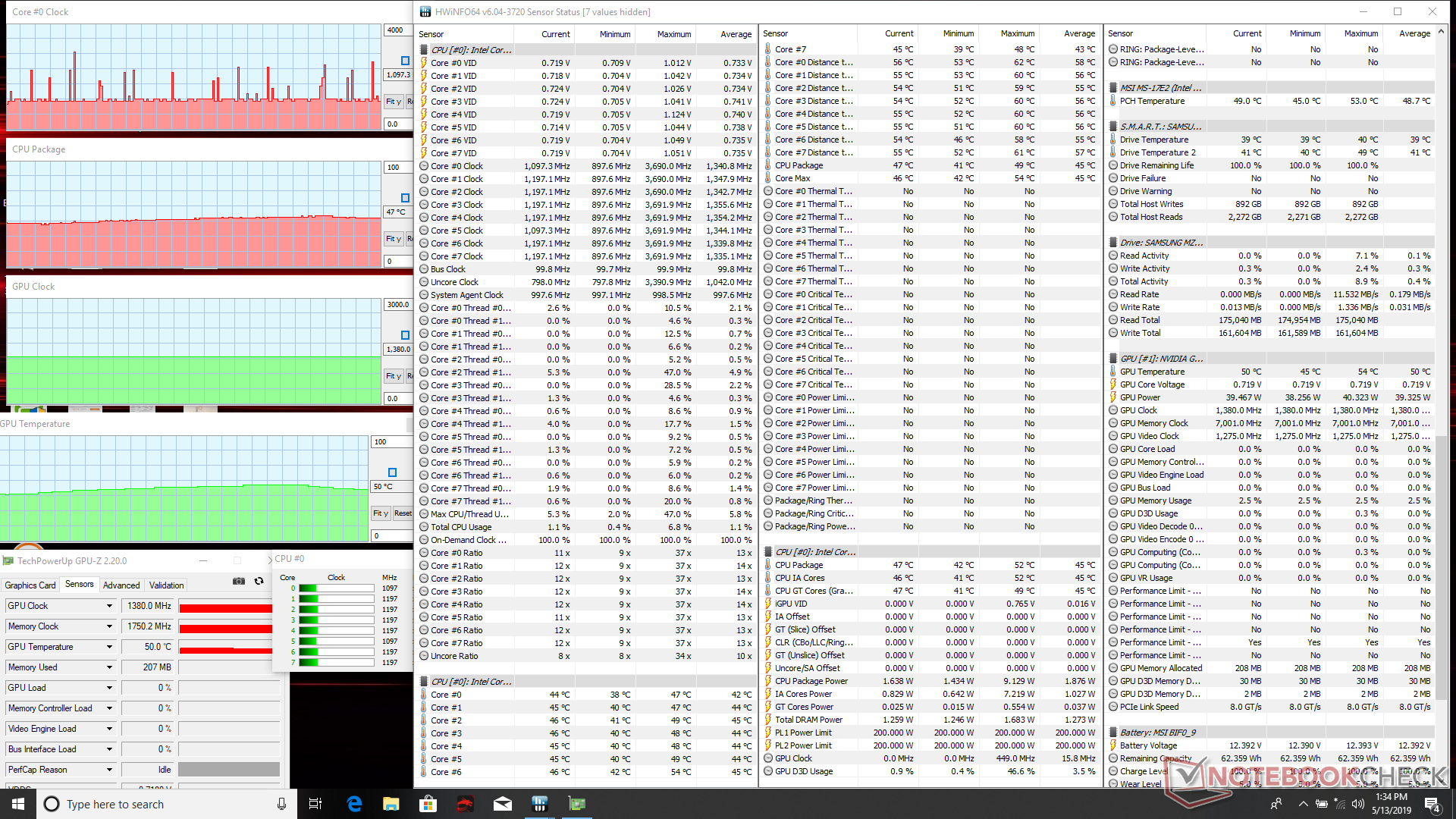Click the HWiNFO taskbar icon
The width and height of the screenshot is (1456, 819).
click(x=540, y=804)
